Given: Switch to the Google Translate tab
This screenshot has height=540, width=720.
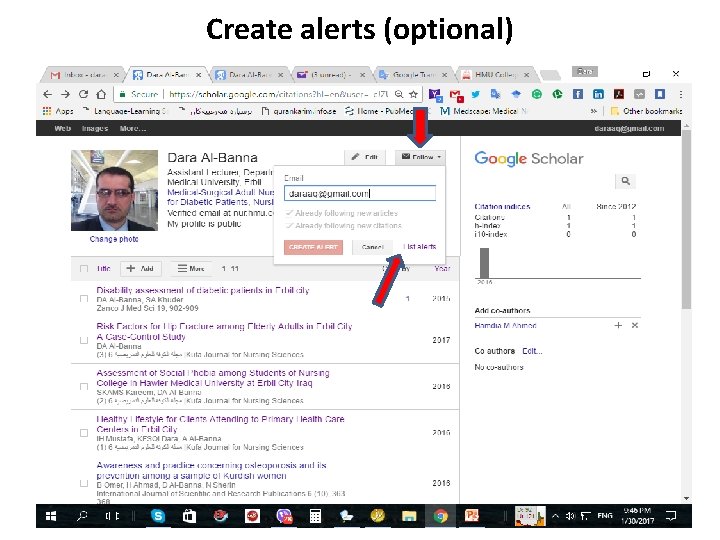Looking at the screenshot, I should (413, 74).
